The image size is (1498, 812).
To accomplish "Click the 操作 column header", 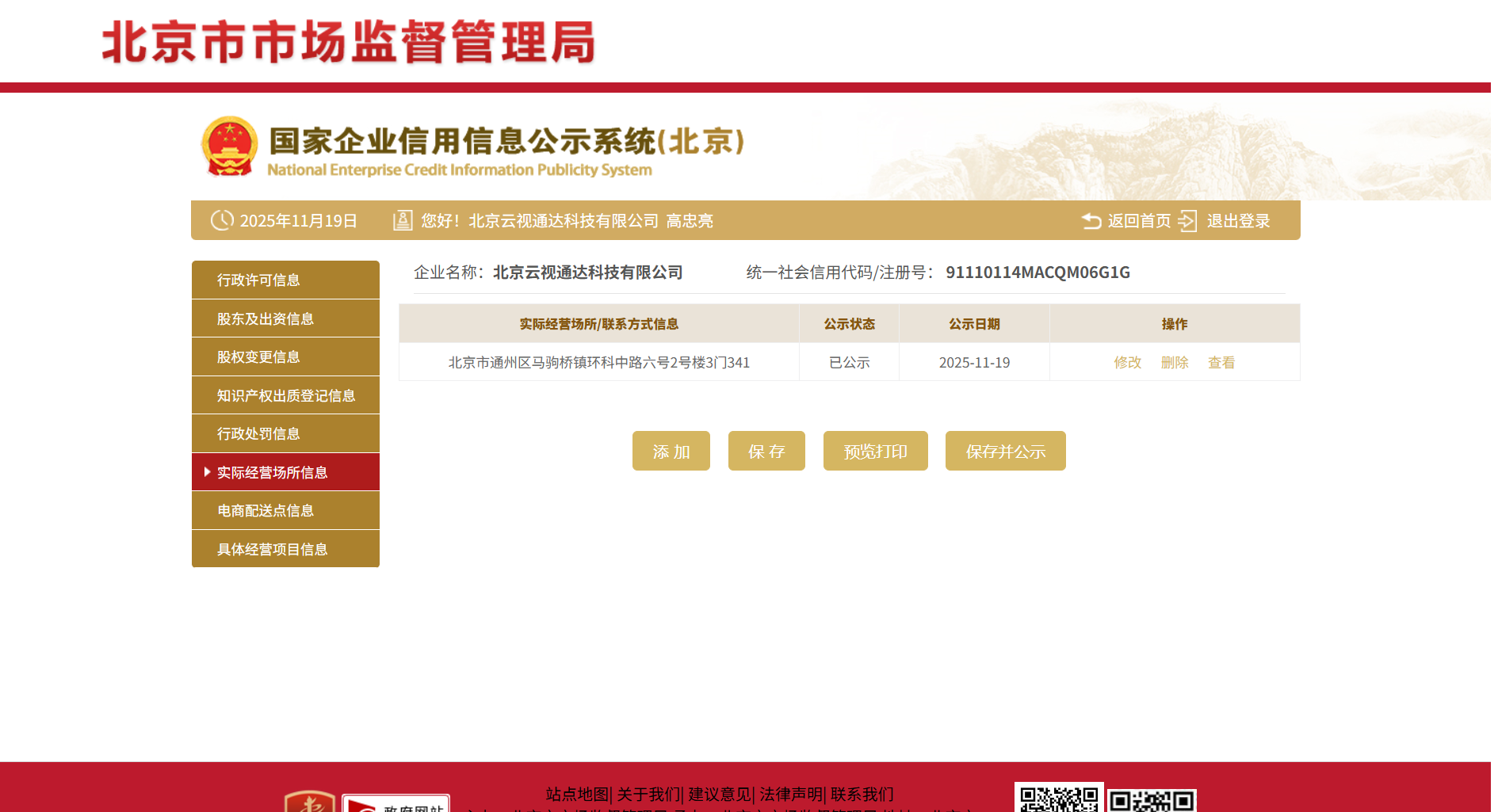I will coord(1175,324).
